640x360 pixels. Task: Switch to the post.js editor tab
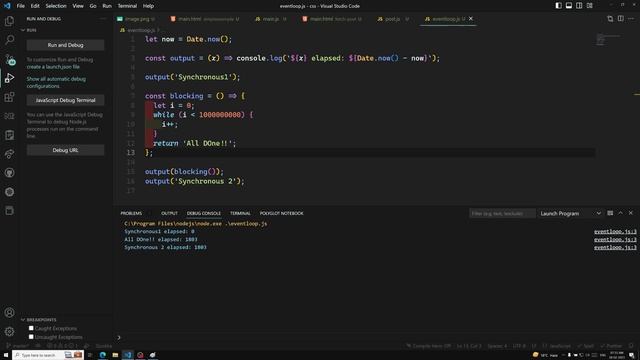[x=393, y=19]
